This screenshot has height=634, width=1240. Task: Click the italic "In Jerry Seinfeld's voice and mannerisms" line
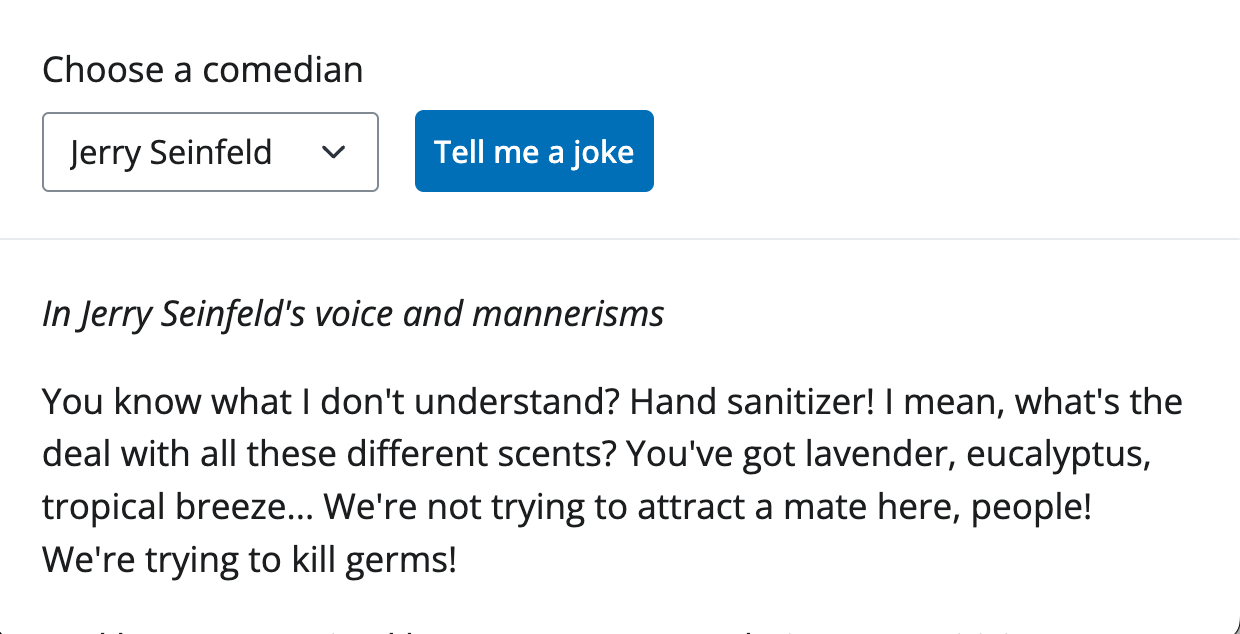tap(352, 314)
